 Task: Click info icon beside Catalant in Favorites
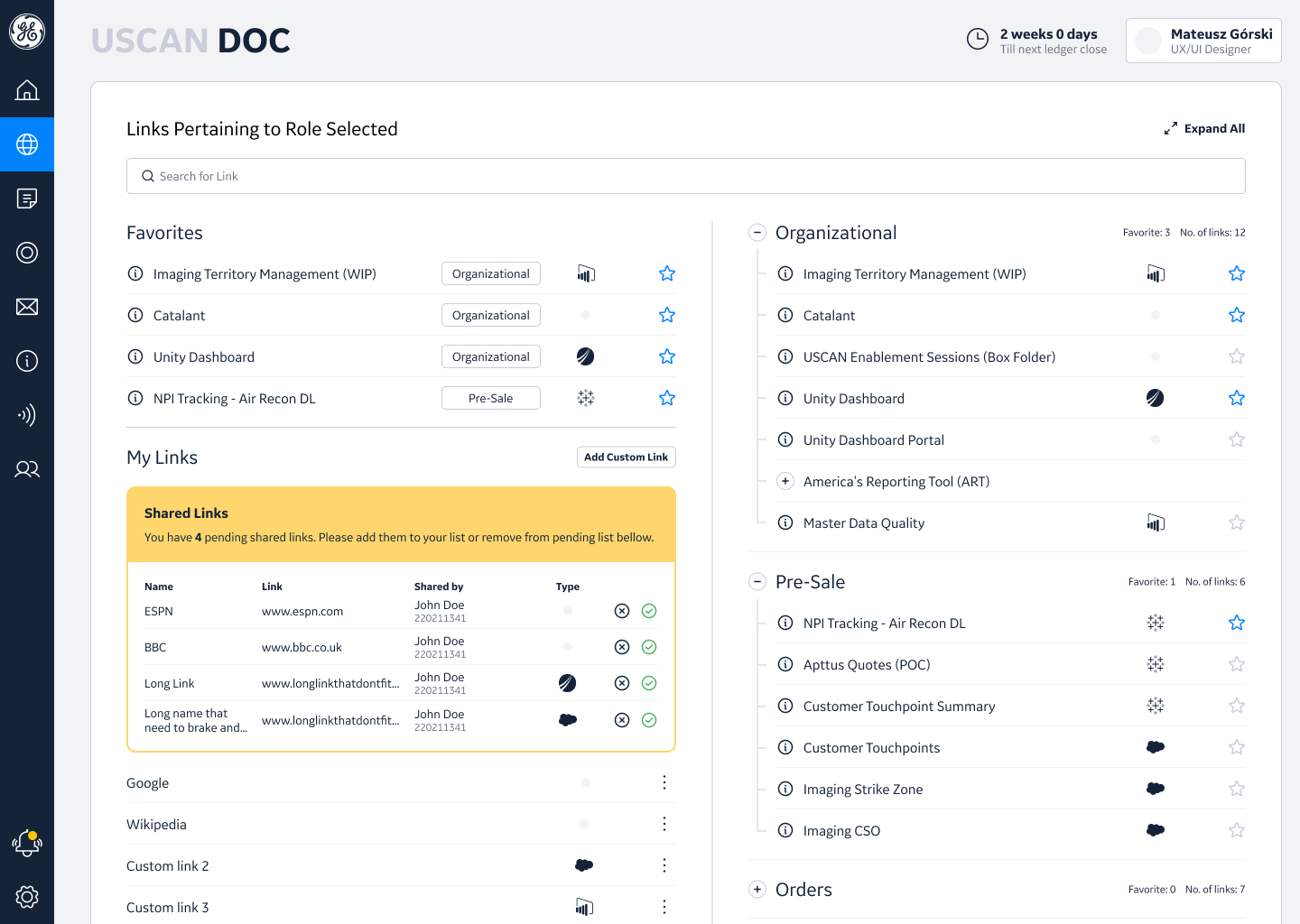pos(135,315)
